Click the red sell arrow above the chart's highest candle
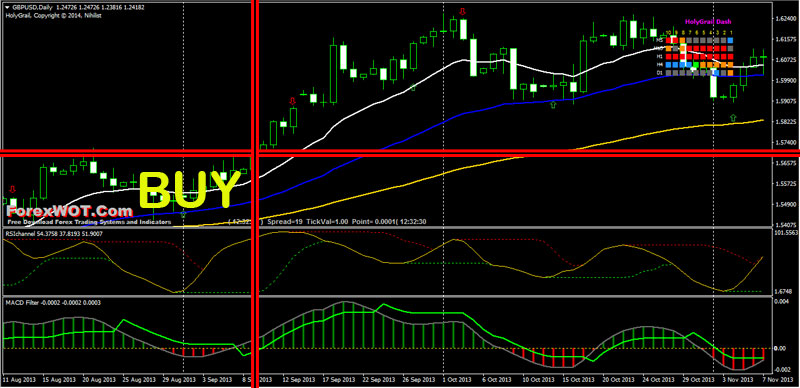 click(463, 12)
